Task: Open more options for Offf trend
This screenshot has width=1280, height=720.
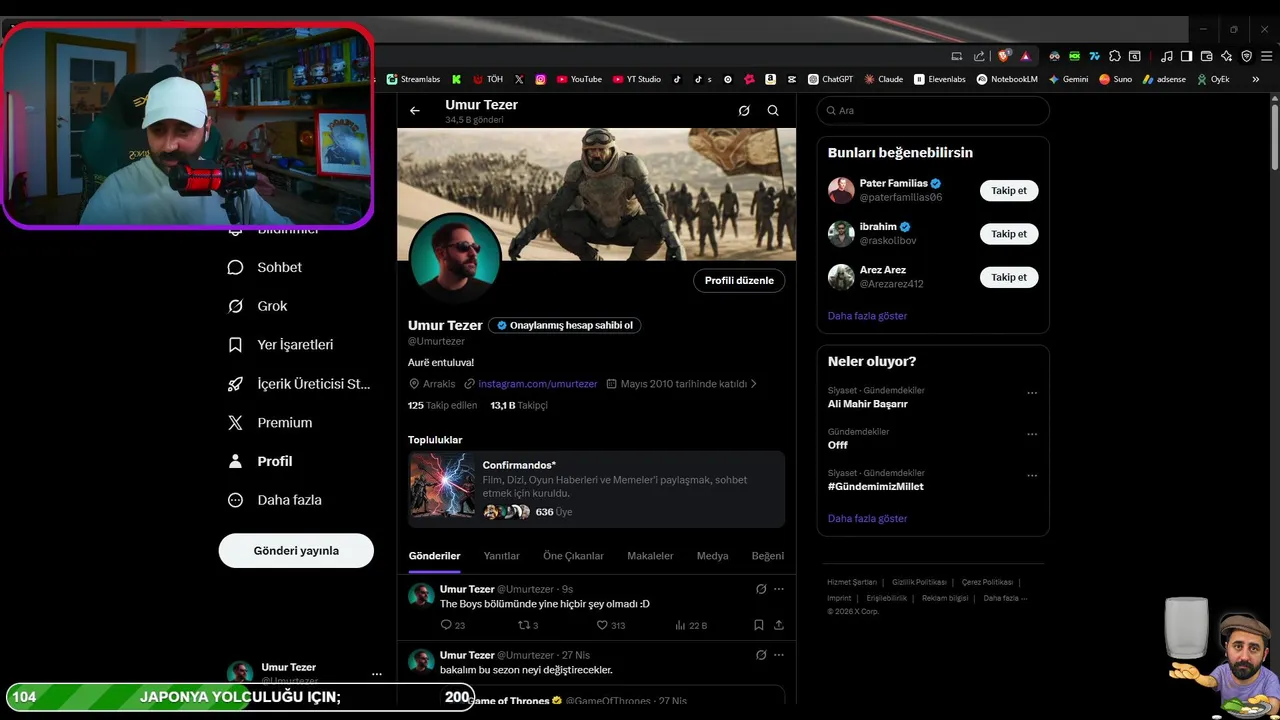Action: (x=1032, y=434)
